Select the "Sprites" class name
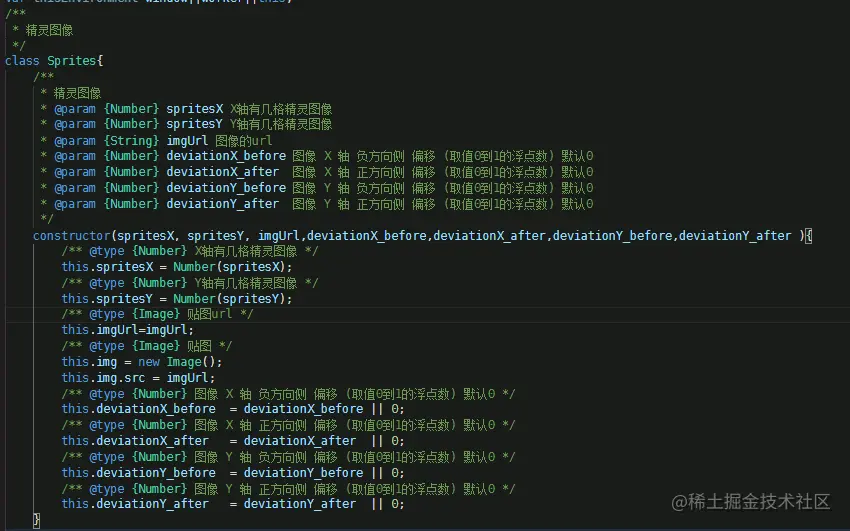This screenshot has width=850, height=531. pos(72,61)
